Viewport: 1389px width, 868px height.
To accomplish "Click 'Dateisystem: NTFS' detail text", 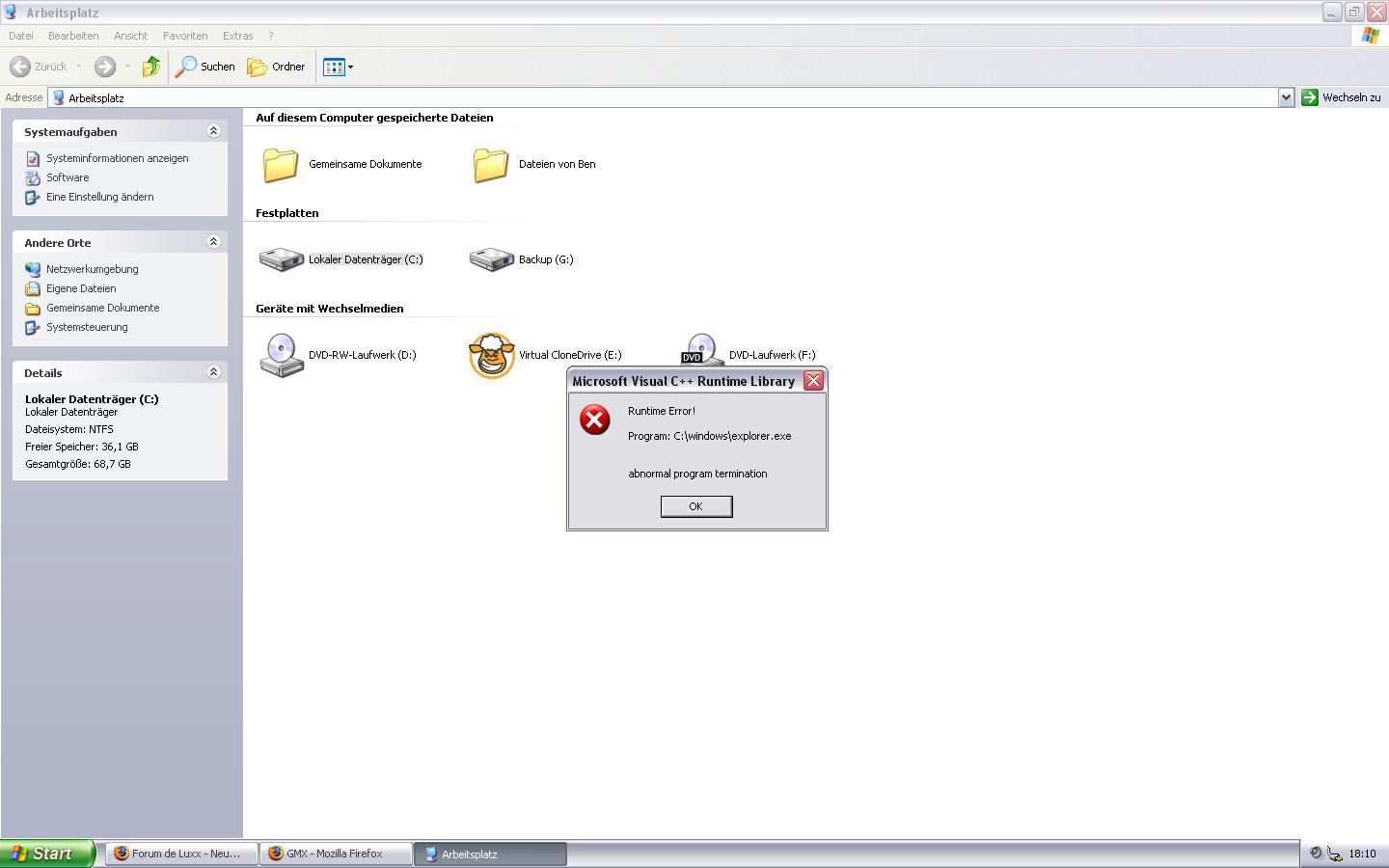I will (68, 429).
